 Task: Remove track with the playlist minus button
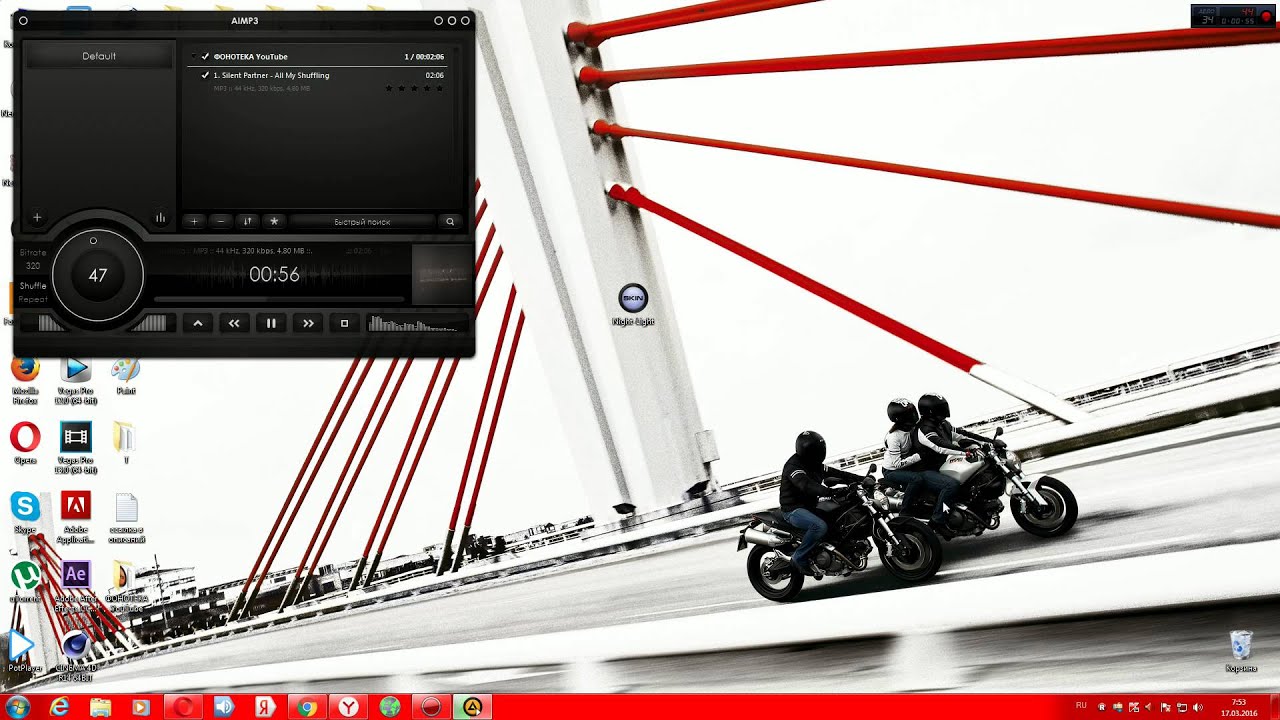pos(221,221)
